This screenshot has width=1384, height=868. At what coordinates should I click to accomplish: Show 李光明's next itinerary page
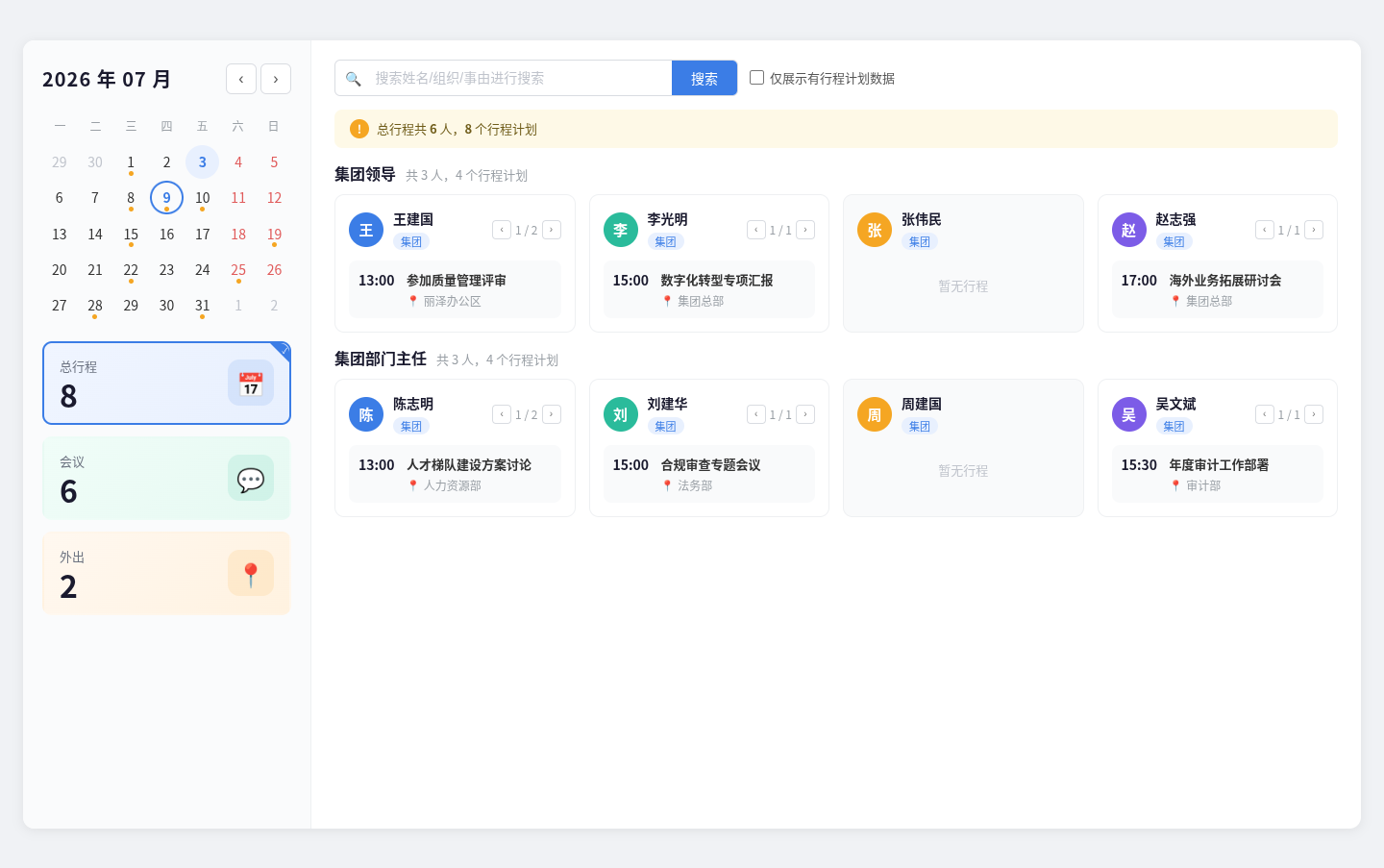click(x=805, y=230)
